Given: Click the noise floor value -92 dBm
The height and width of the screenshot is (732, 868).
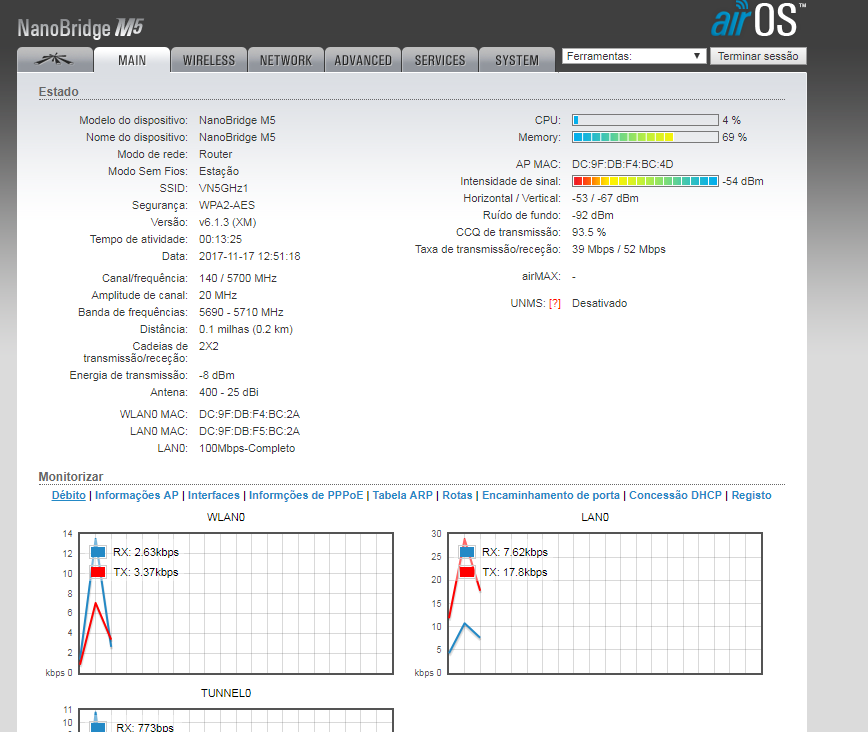Looking at the screenshot, I should coord(593,215).
